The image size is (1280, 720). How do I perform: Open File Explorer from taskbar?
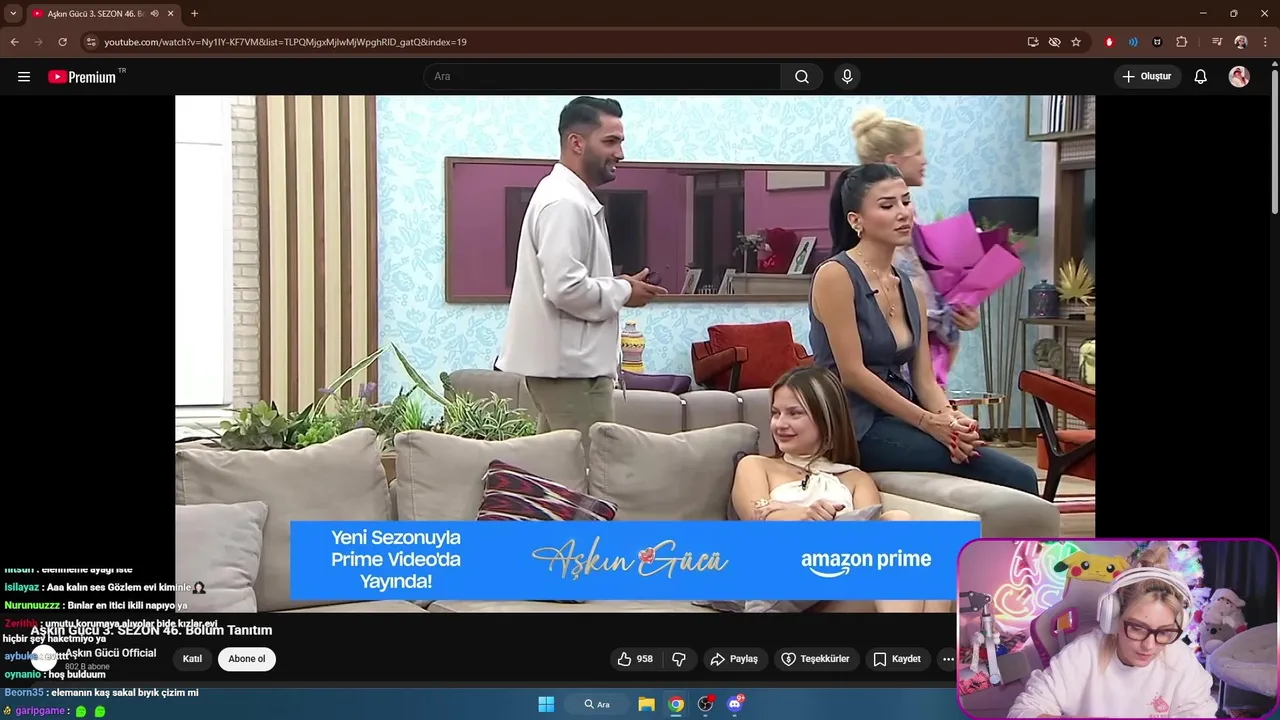(x=647, y=704)
